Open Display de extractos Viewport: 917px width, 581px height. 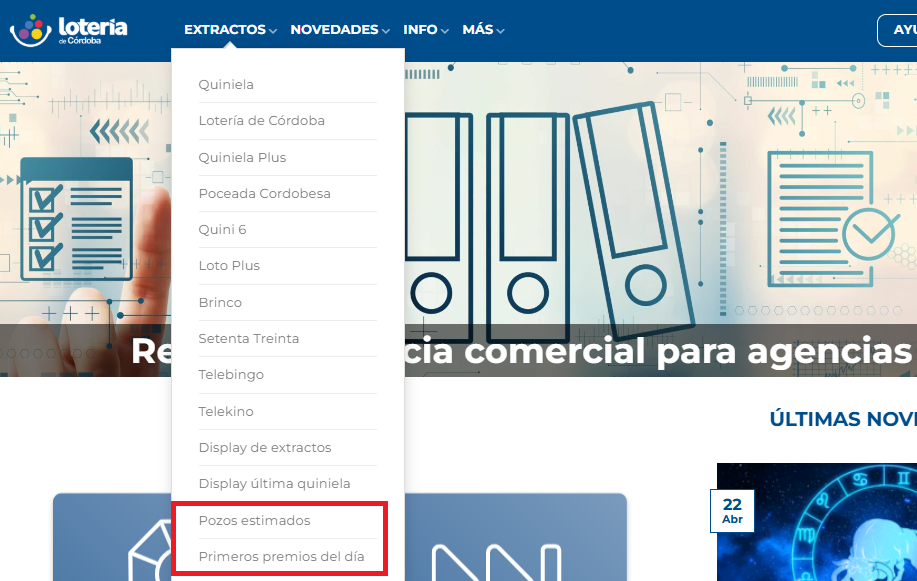click(x=265, y=447)
